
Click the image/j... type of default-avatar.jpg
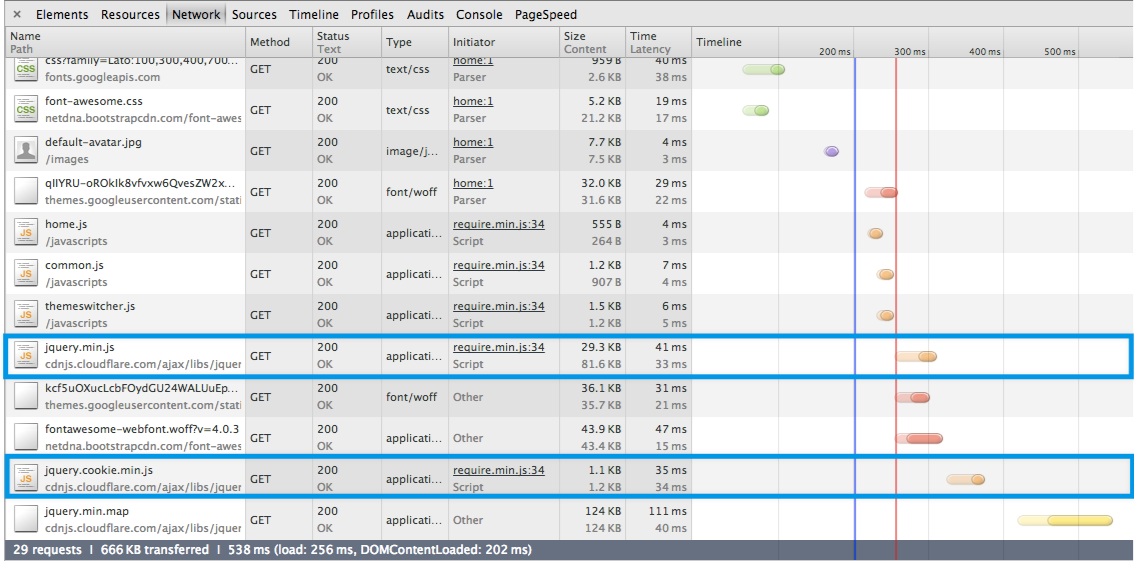point(413,151)
